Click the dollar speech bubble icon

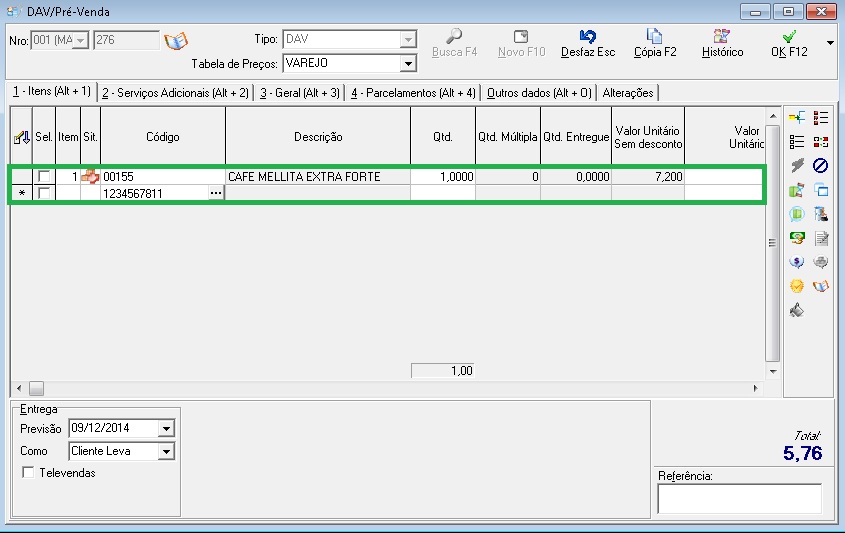796,262
